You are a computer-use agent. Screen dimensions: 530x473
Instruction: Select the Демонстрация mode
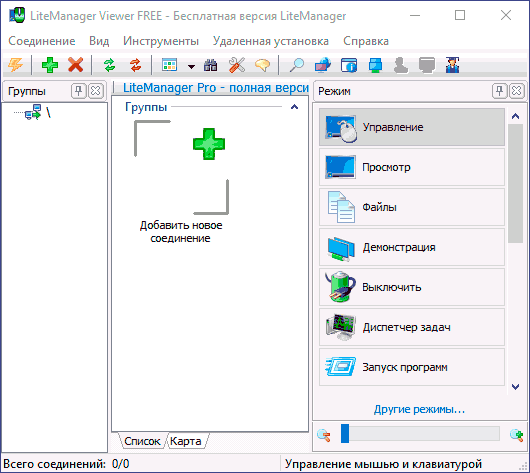point(412,247)
